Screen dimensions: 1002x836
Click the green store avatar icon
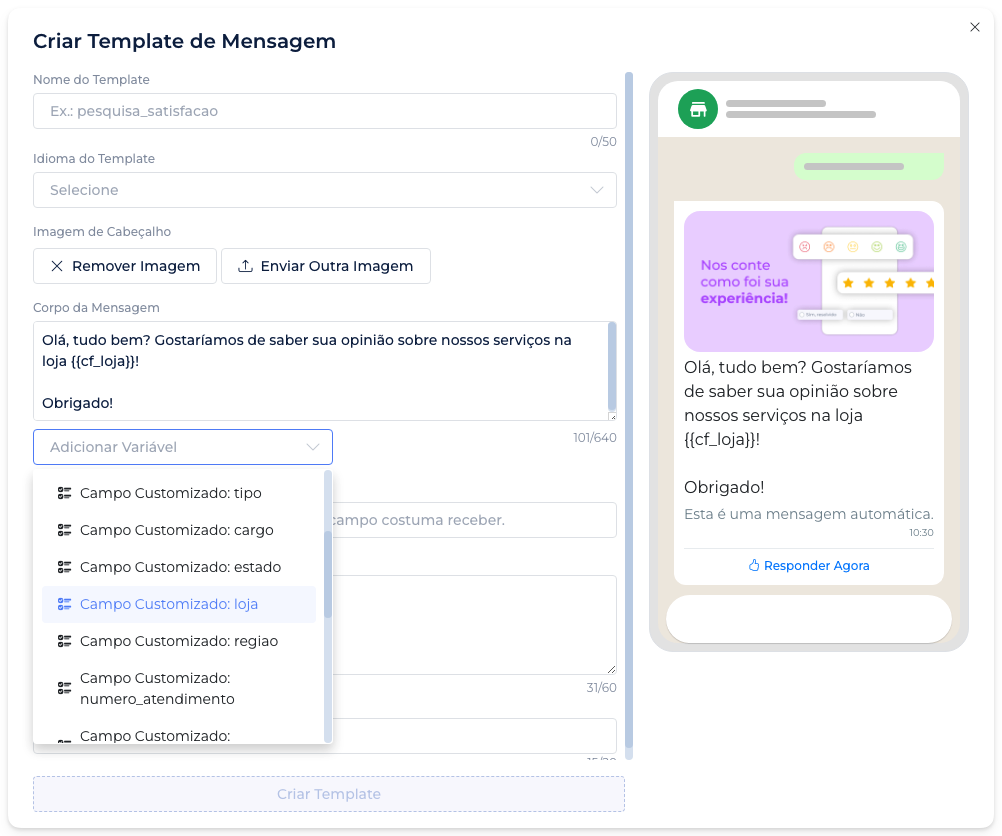(x=698, y=109)
